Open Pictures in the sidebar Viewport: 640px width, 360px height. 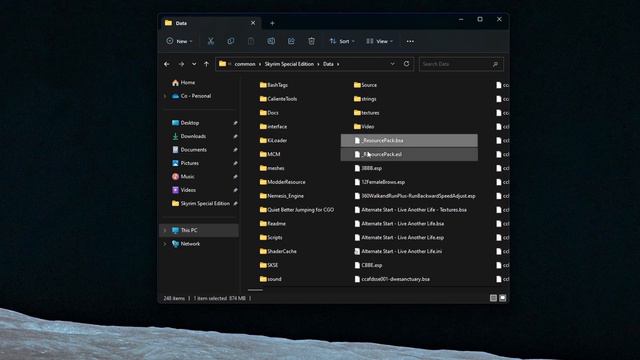(x=185, y=163)
